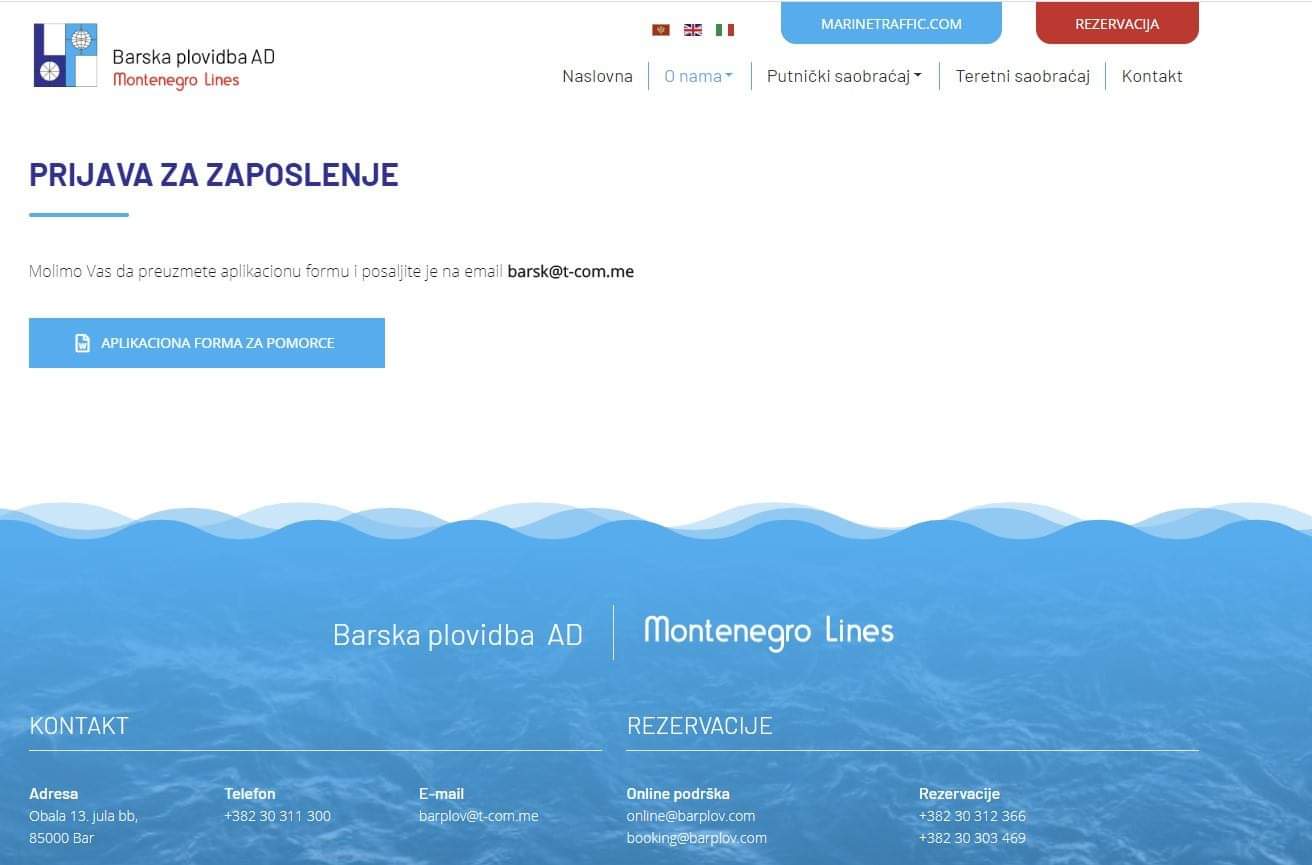The width and height of the screenshot is (1312, 865).
Task: Click the Montenegro Lines header subtitle
Action: point(176,80)
